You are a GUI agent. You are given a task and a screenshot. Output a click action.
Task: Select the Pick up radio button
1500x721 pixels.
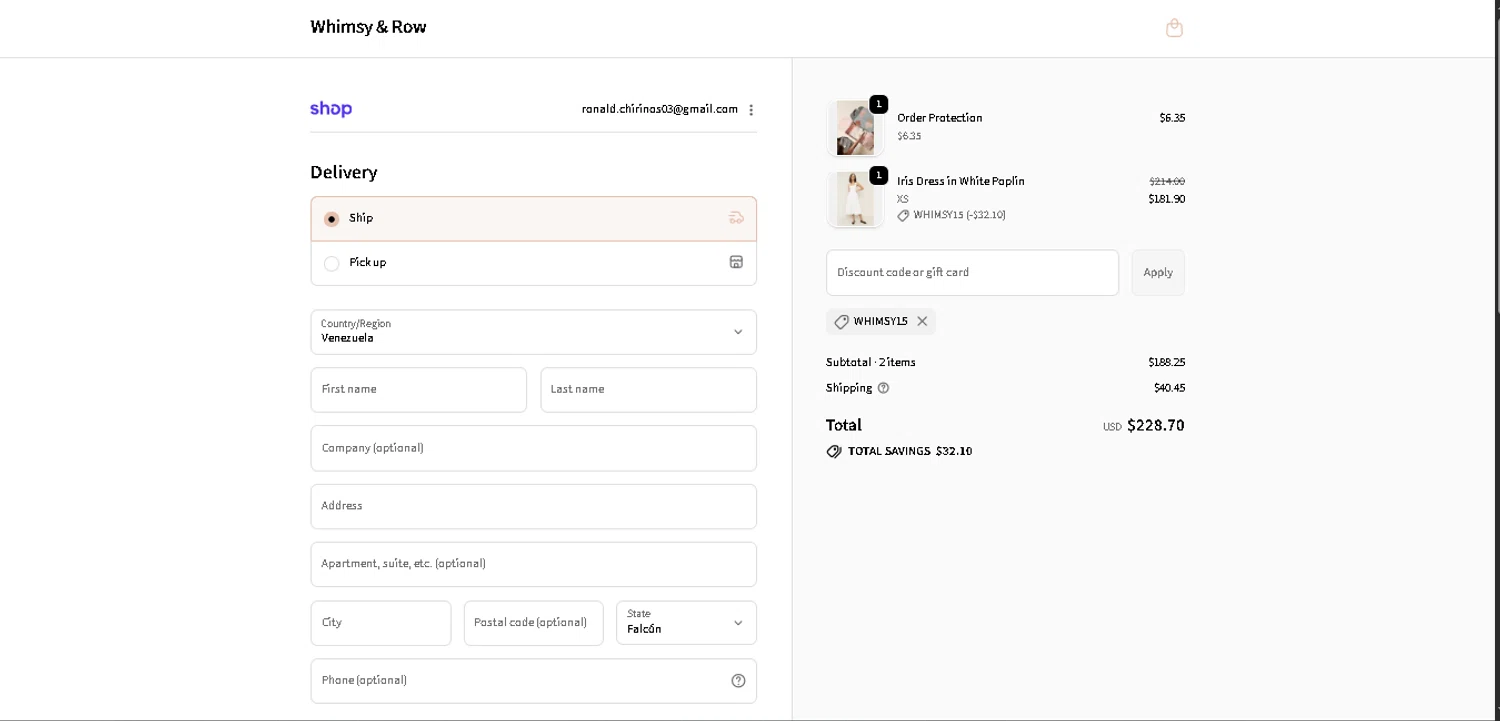click(x=332, y=263)
